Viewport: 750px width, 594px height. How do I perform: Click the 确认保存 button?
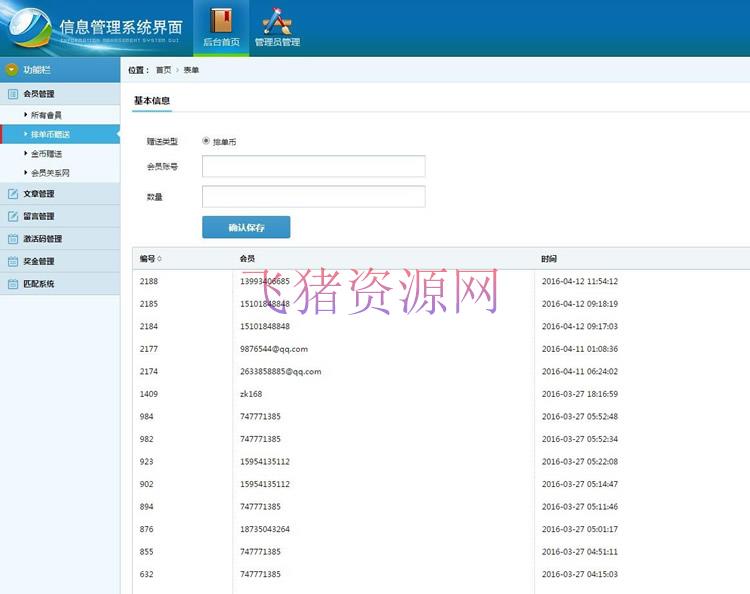click(x=246, y=227)
